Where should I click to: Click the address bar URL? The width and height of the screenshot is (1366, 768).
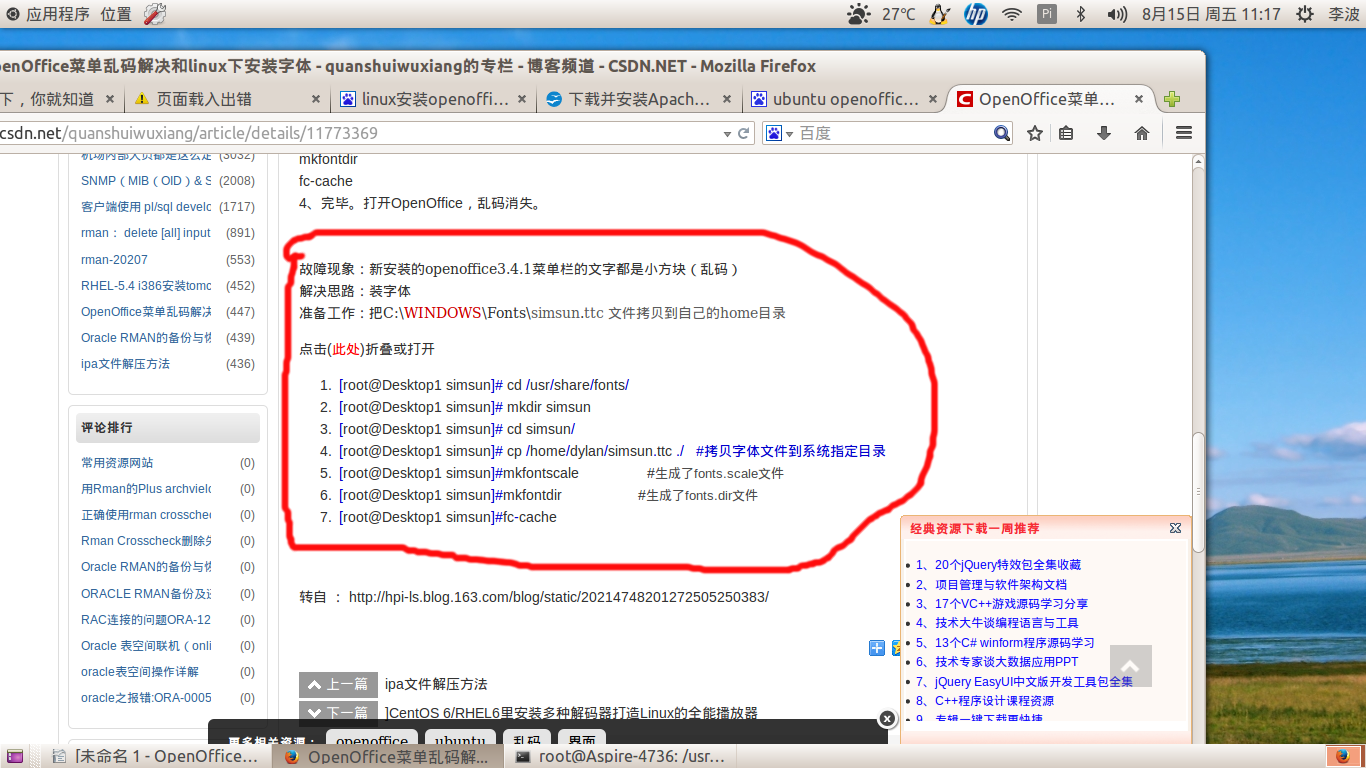tap(188, 133)
